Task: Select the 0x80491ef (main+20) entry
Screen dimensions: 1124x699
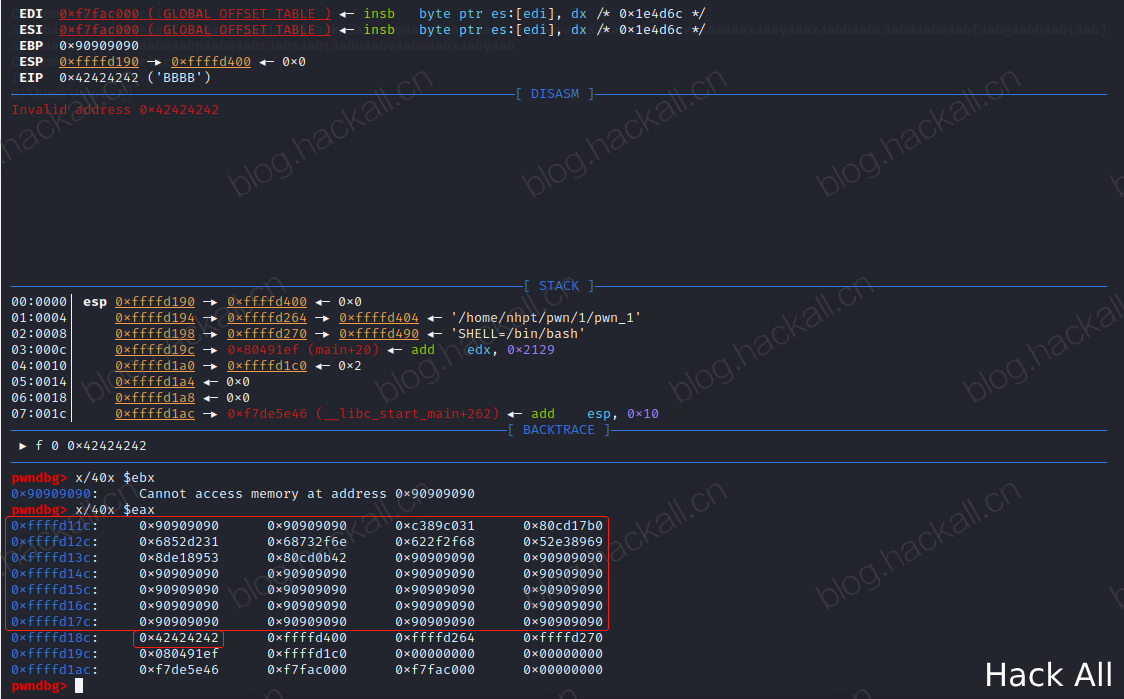Action: pyautogui.click(x=303, y=350)
